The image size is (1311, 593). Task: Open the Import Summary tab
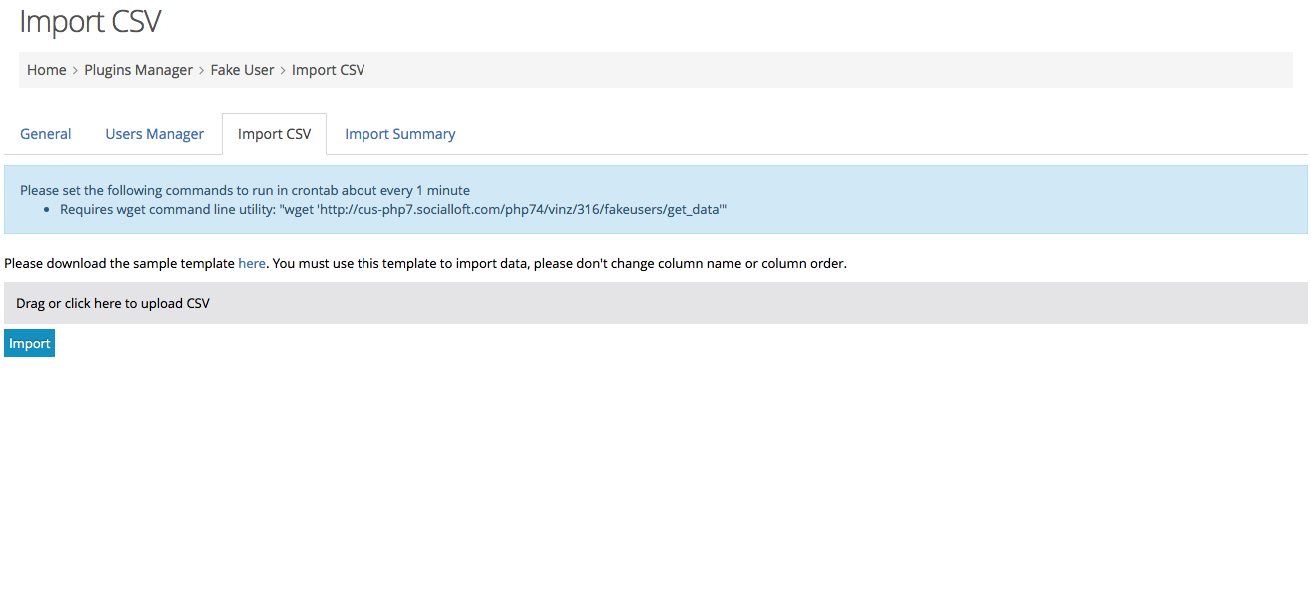coord(400,134)
